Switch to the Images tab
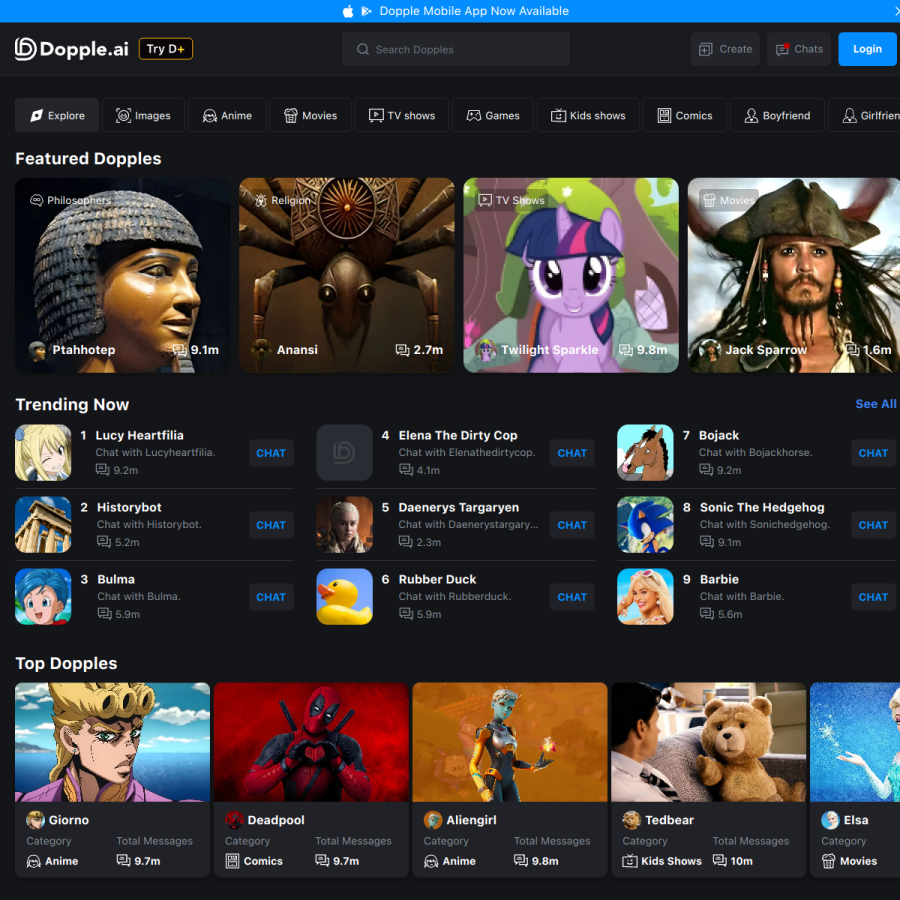 click(x=143, y=115)
